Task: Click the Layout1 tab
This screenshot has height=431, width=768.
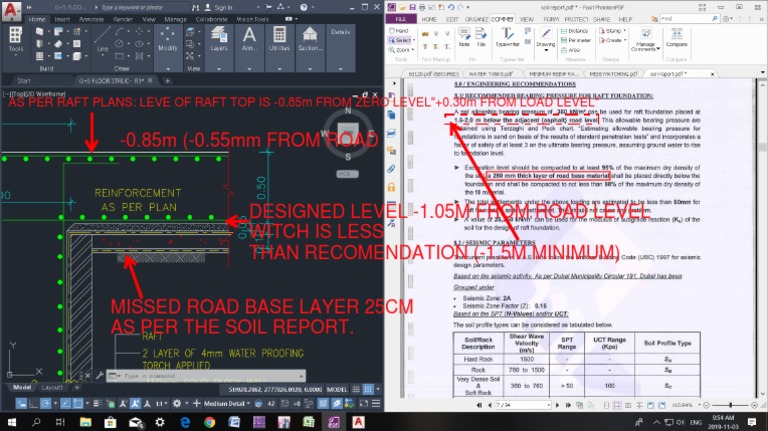Action: [51, 387]
